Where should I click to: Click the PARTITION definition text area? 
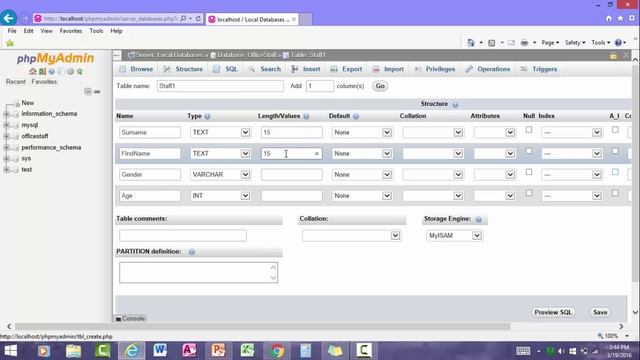coord(198,273)
